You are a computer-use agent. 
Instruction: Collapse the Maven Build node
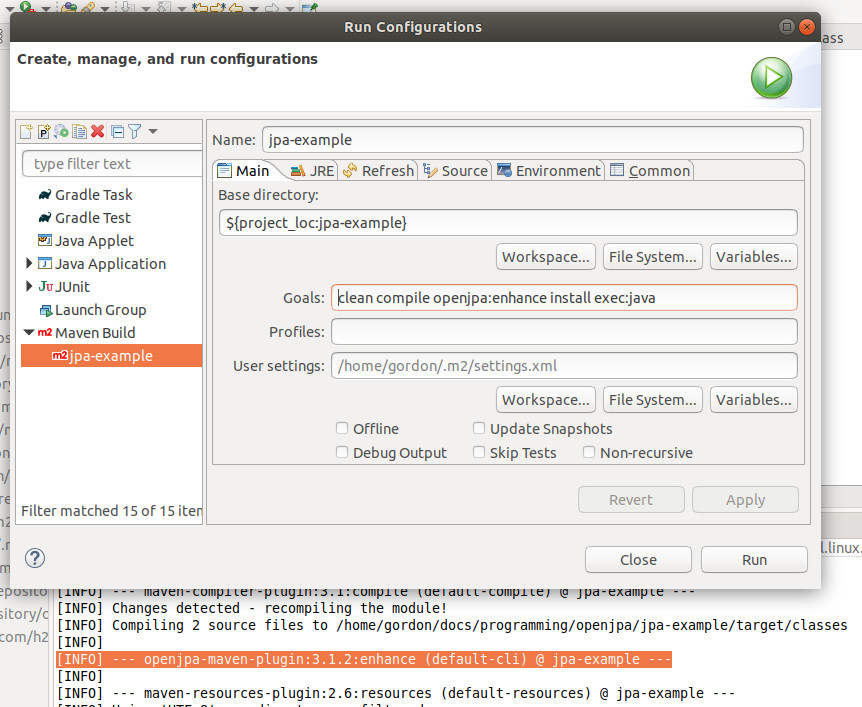(x=29, y=333)
